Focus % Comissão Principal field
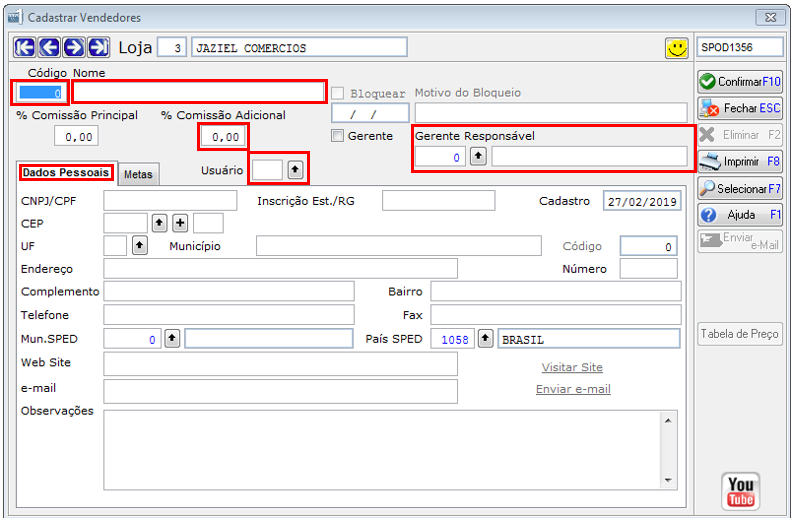This screenshot has width=793, height=520. point(76,136)
